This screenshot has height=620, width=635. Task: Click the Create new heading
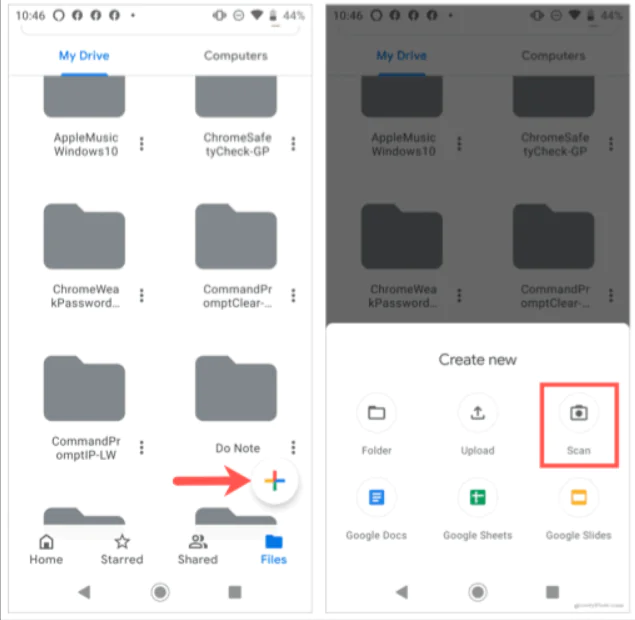tap(477, 360)
